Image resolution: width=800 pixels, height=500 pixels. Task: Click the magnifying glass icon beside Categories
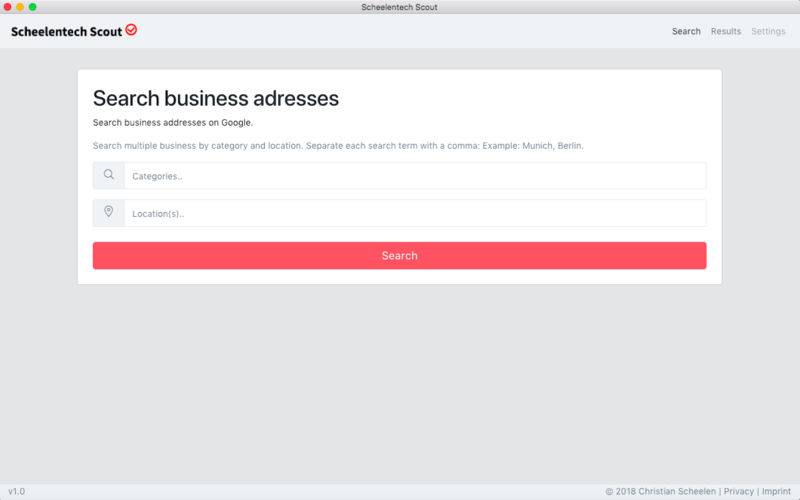108,176
